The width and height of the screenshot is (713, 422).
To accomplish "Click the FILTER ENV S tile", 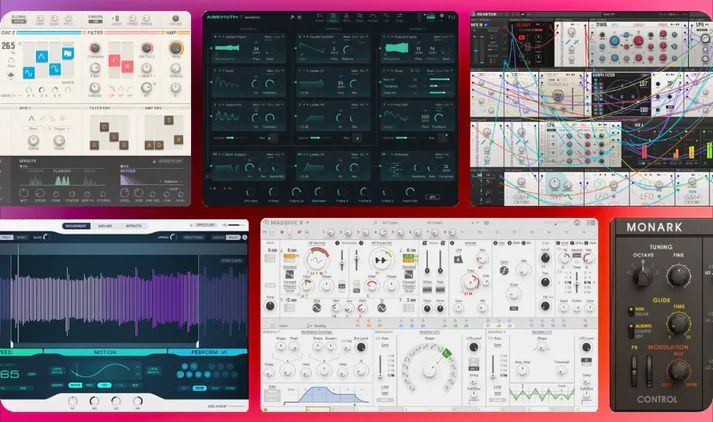I will click(x=114, y=136).
